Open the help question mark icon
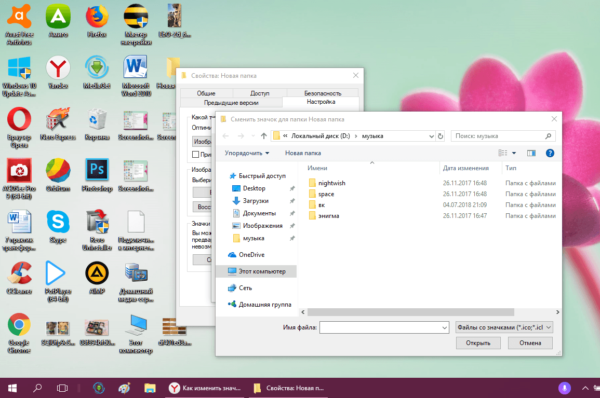600x398 pixels. (550, 153)
